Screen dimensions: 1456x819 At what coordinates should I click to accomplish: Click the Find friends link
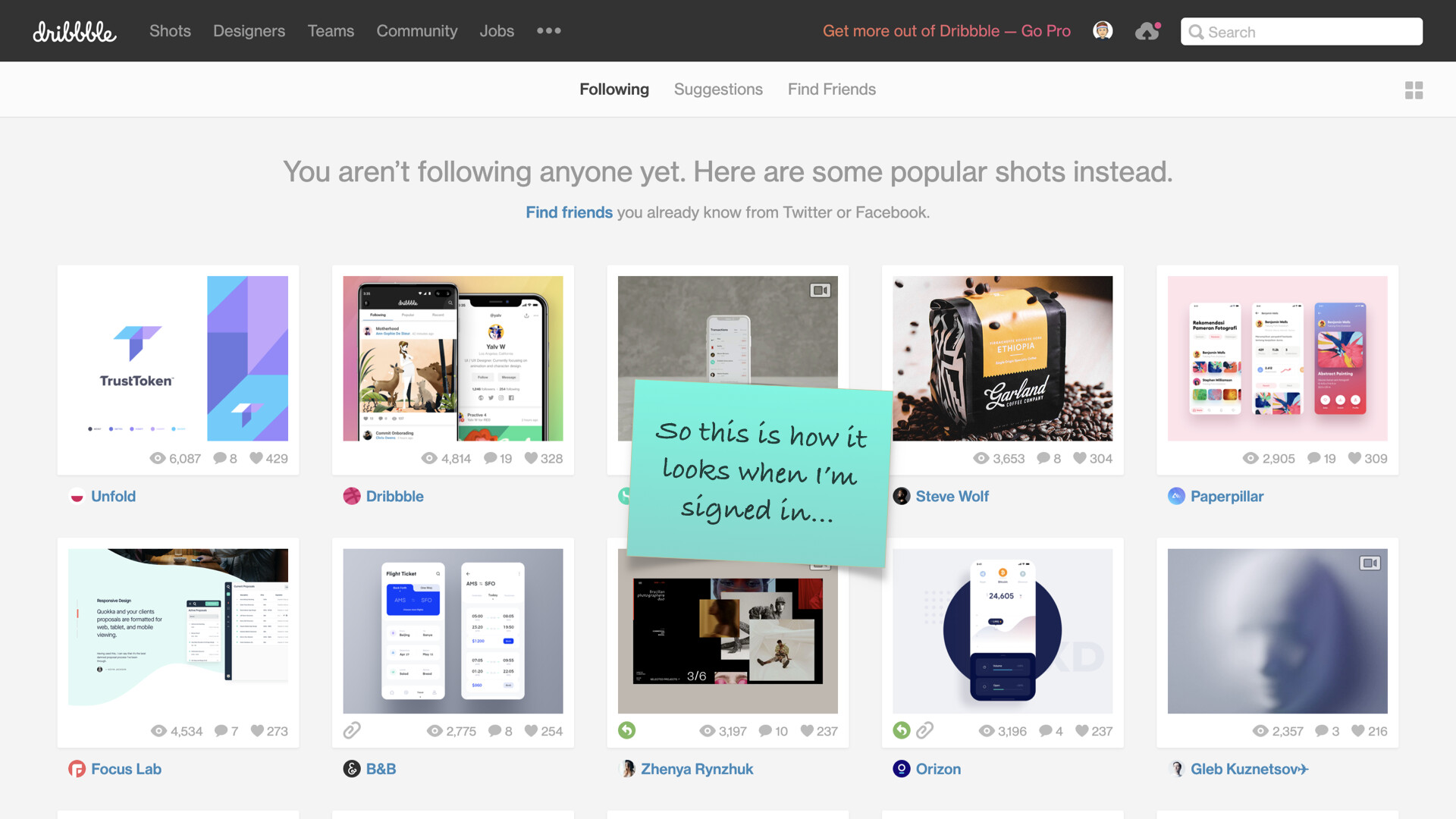click(x=569, y=212)
